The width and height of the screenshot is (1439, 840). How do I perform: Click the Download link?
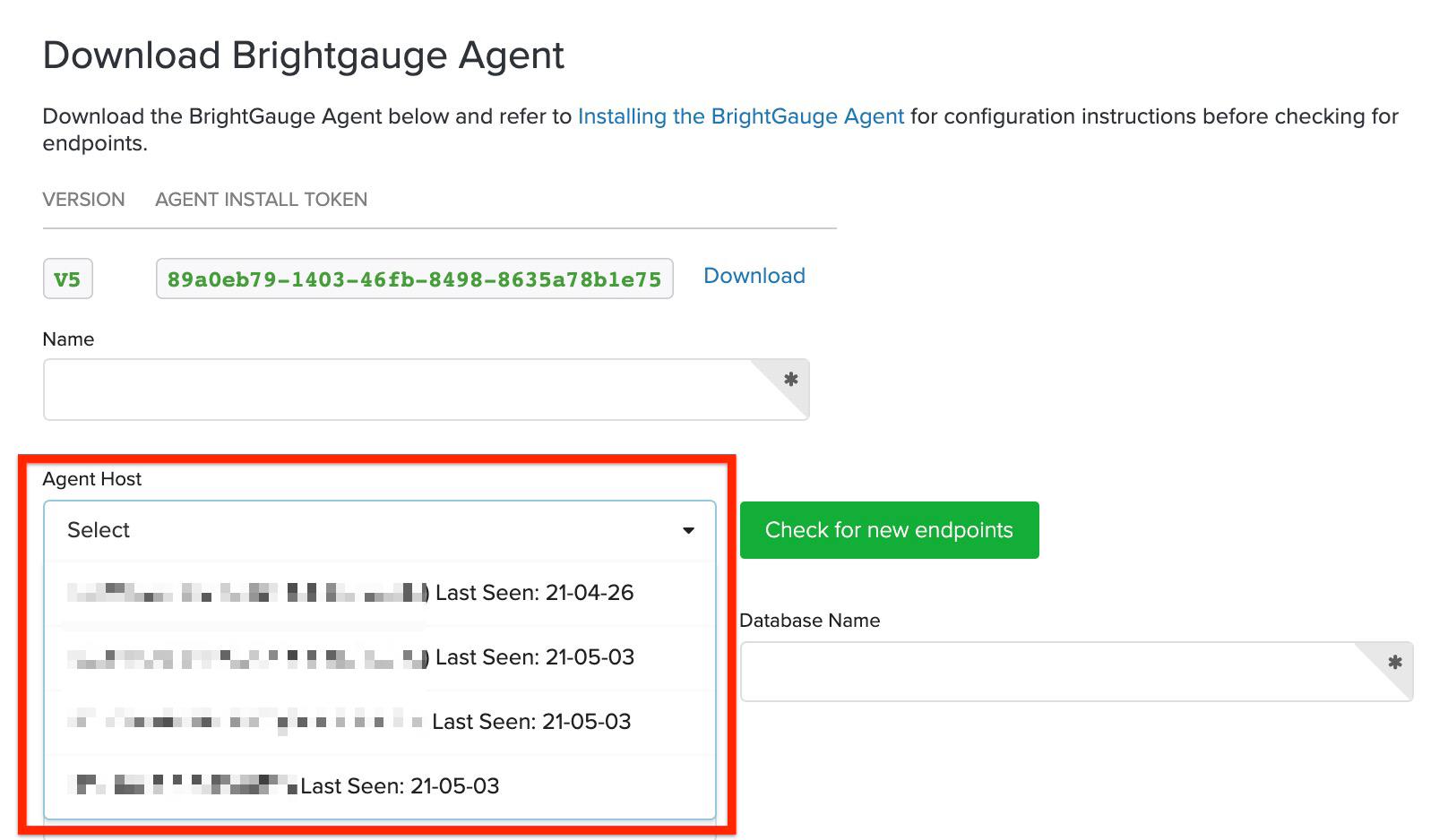(754, 276)
